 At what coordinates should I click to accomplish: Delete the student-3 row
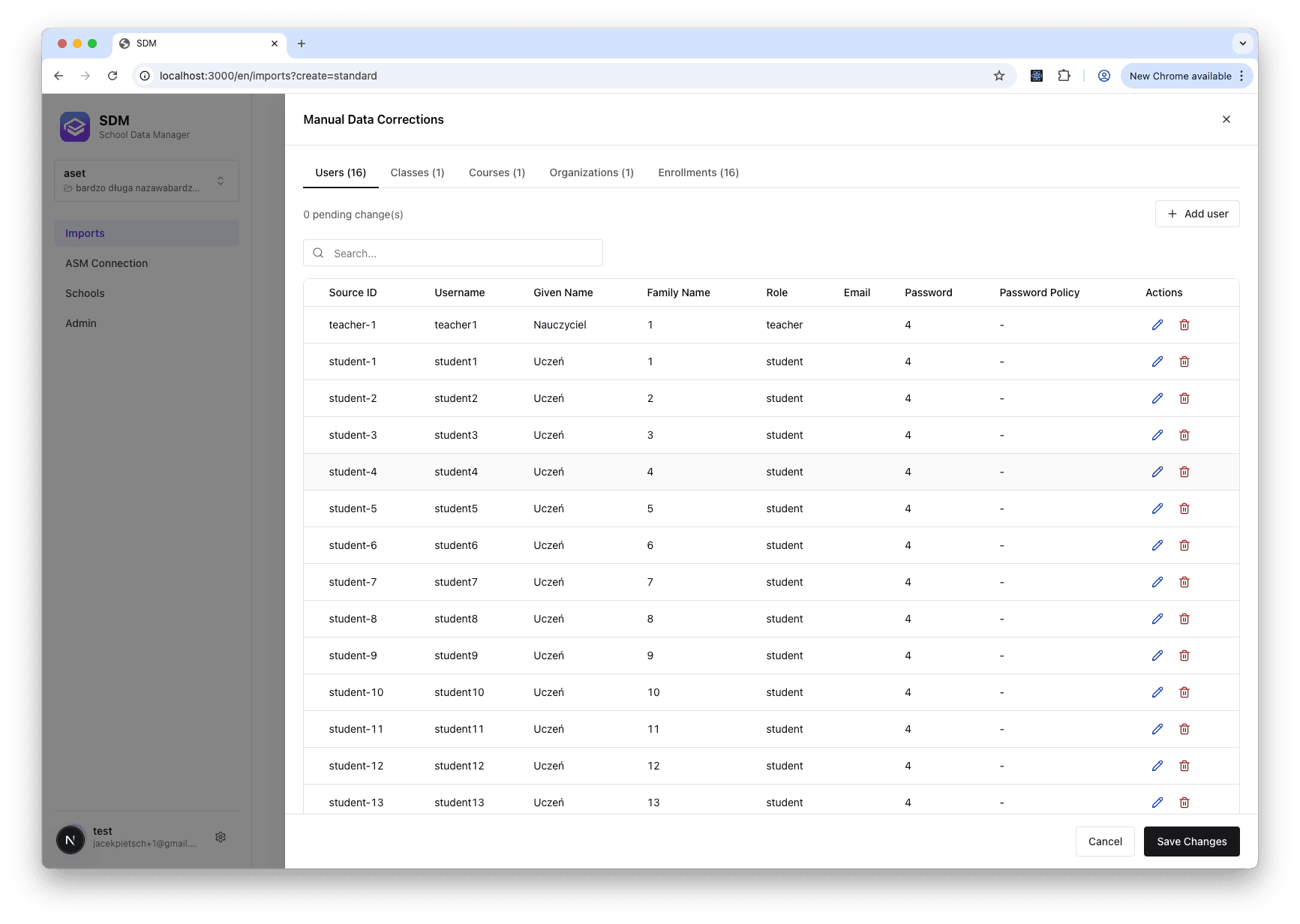[1184, 435]
